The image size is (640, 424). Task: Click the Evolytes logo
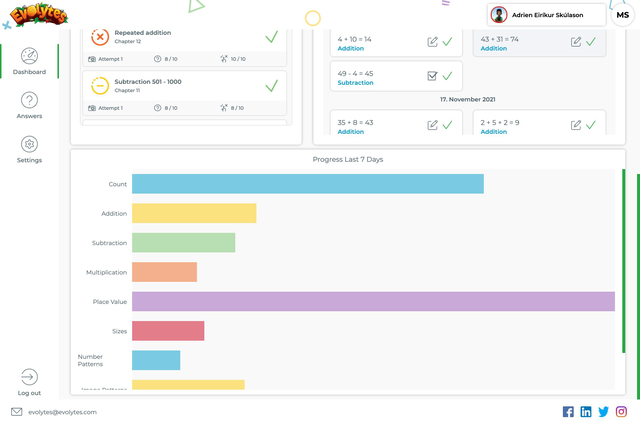click(x=39, y=15)
